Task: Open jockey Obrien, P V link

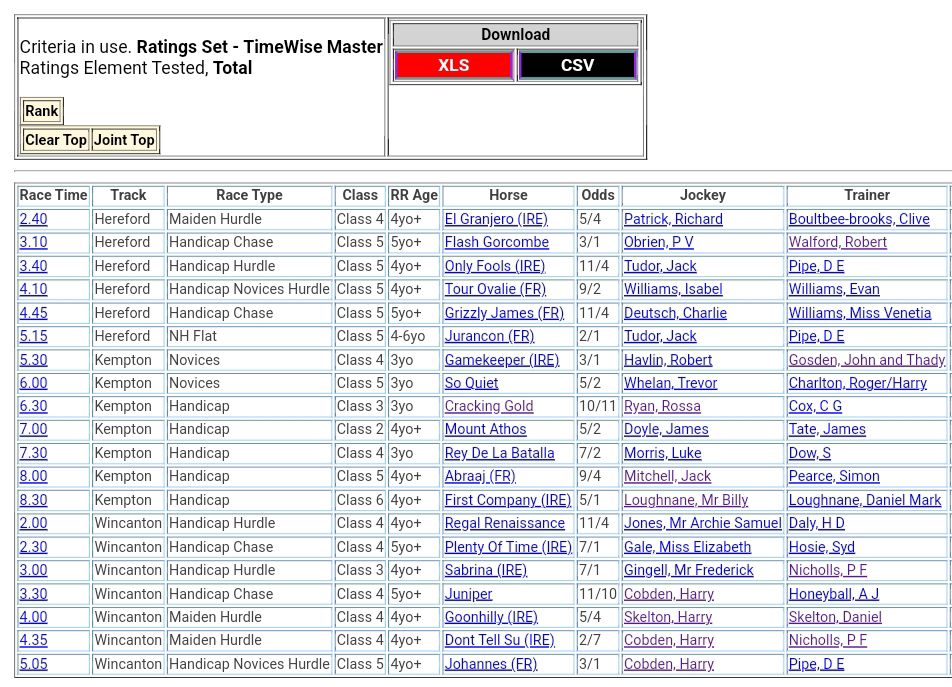Action: click(658, 242)
